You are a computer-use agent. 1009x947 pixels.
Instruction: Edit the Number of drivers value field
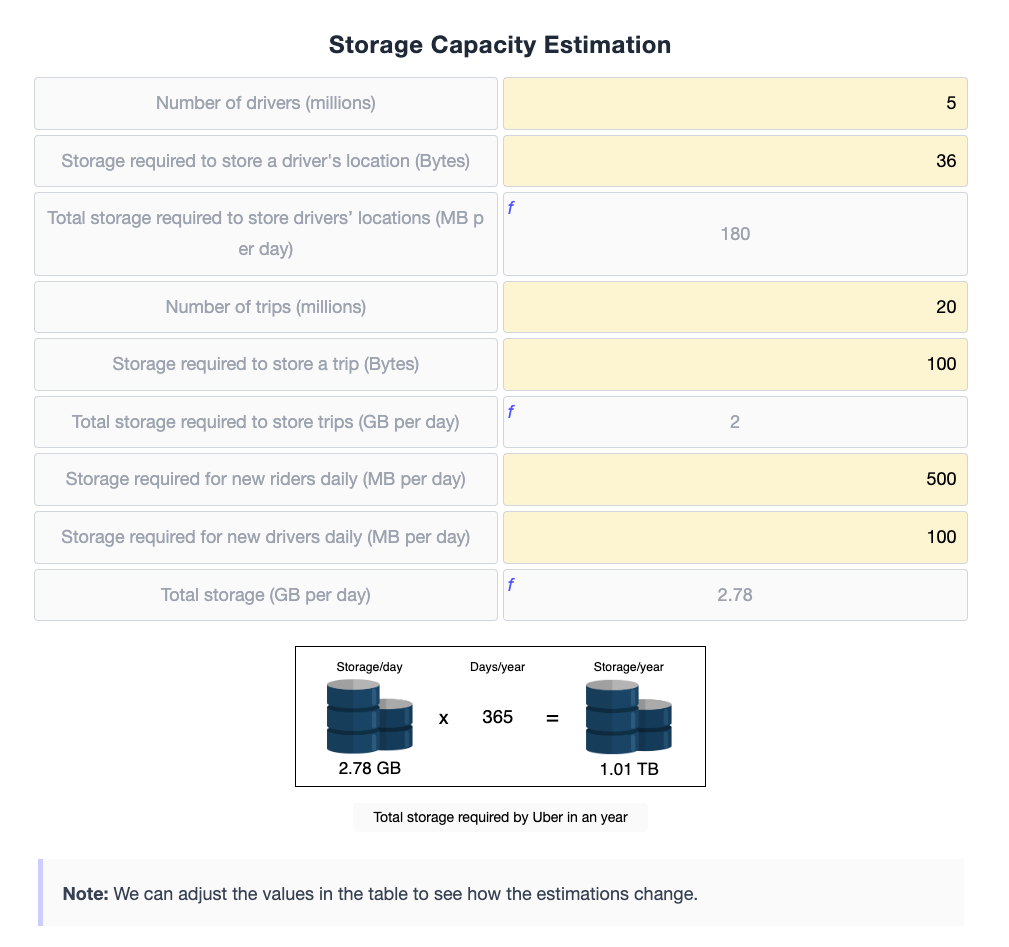[x=735, y=104]
